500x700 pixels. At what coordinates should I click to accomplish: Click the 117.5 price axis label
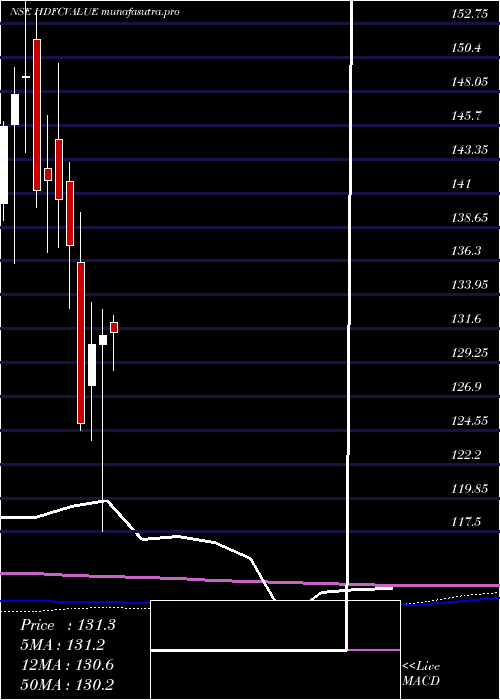tap(466, 522)
